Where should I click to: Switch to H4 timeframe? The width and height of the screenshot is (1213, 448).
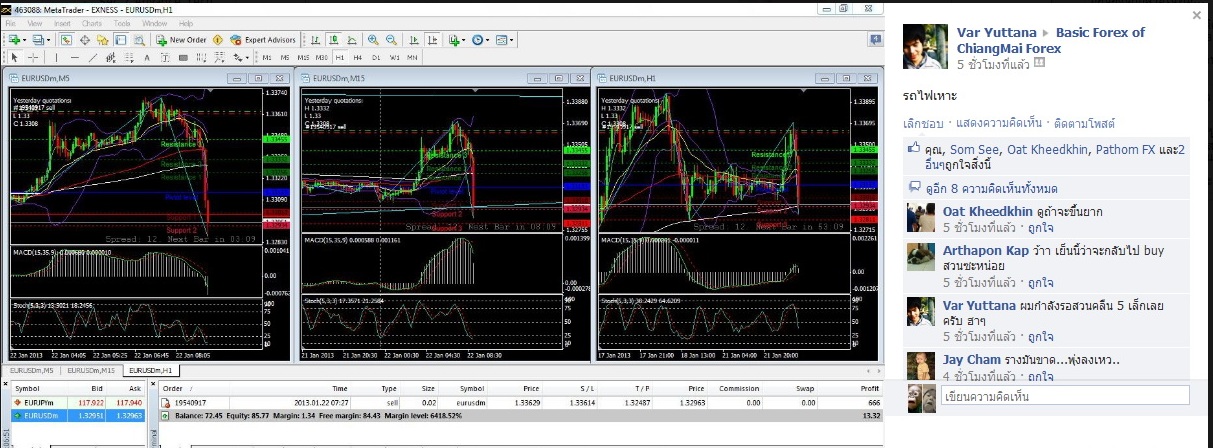coord(358,57)
